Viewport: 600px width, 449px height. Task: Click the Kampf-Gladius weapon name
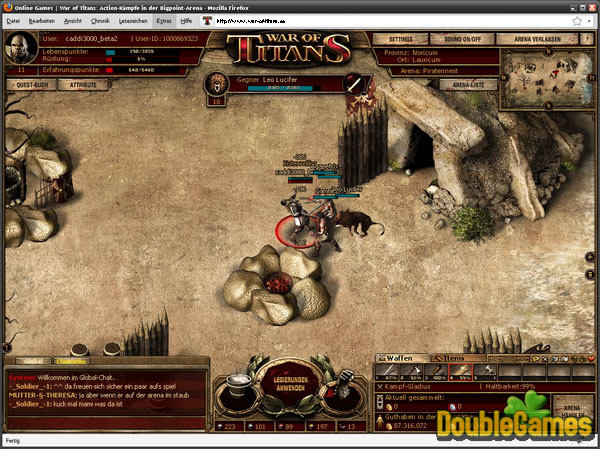point(408,387)
